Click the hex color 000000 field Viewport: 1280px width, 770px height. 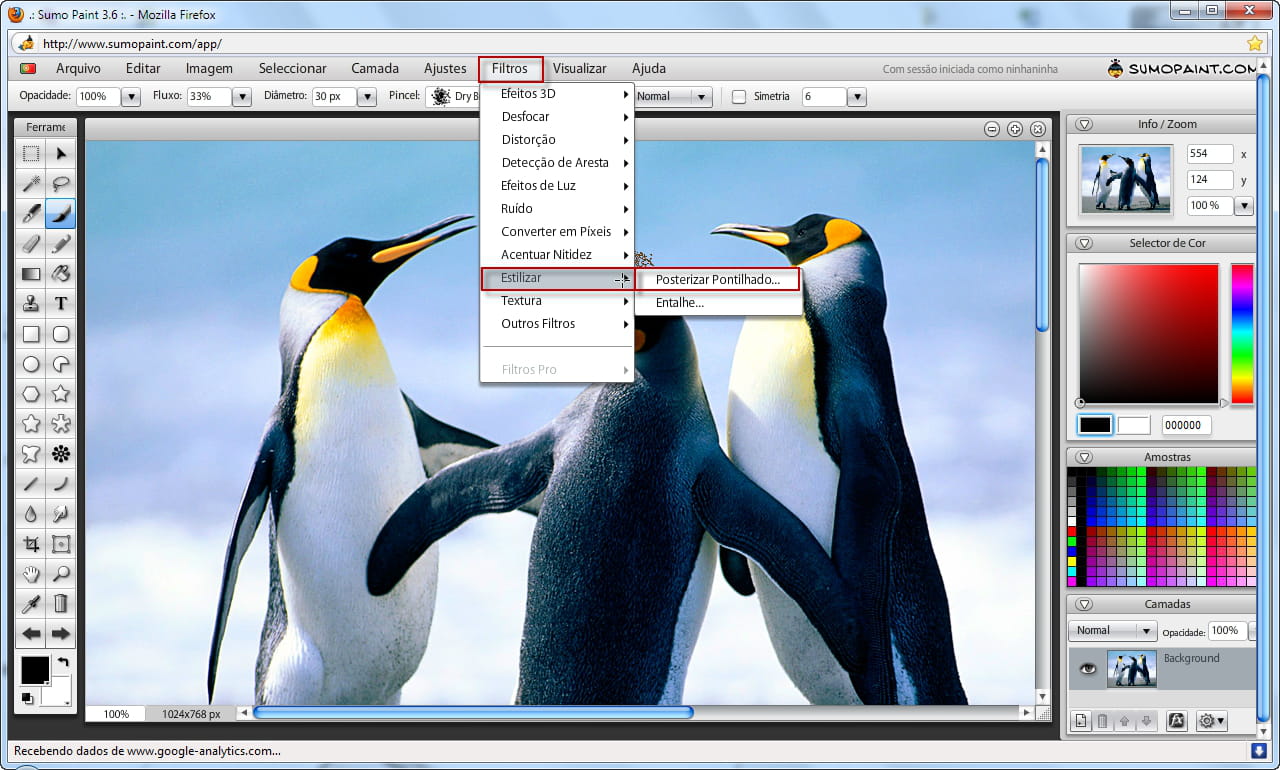(1185, 425)
